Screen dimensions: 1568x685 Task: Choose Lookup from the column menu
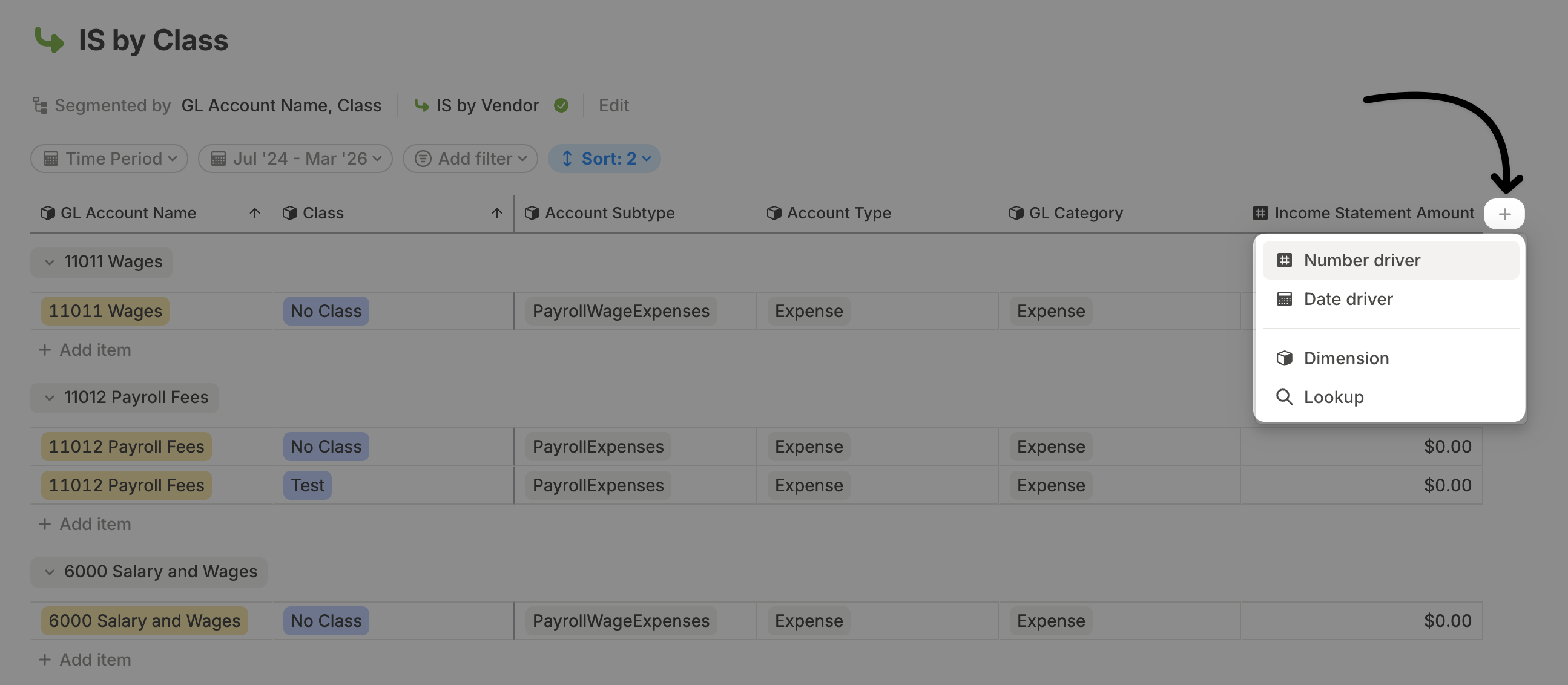[x=1333, y=396]
